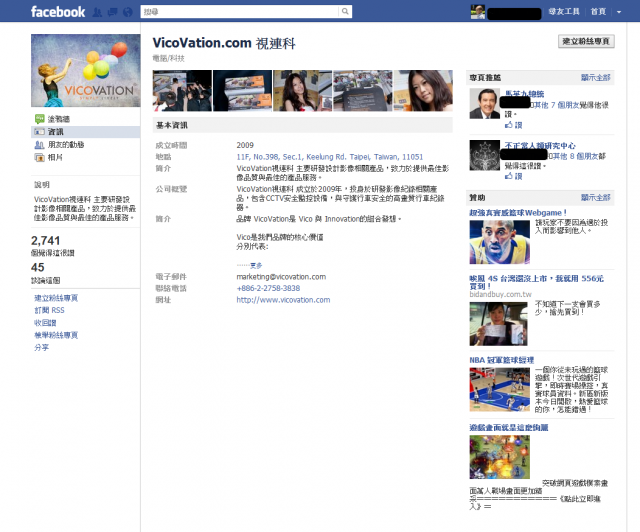Viewport: 640px width, 532px height.
Task: Click the photos icon in sidebar
Action: pos(40,157)
